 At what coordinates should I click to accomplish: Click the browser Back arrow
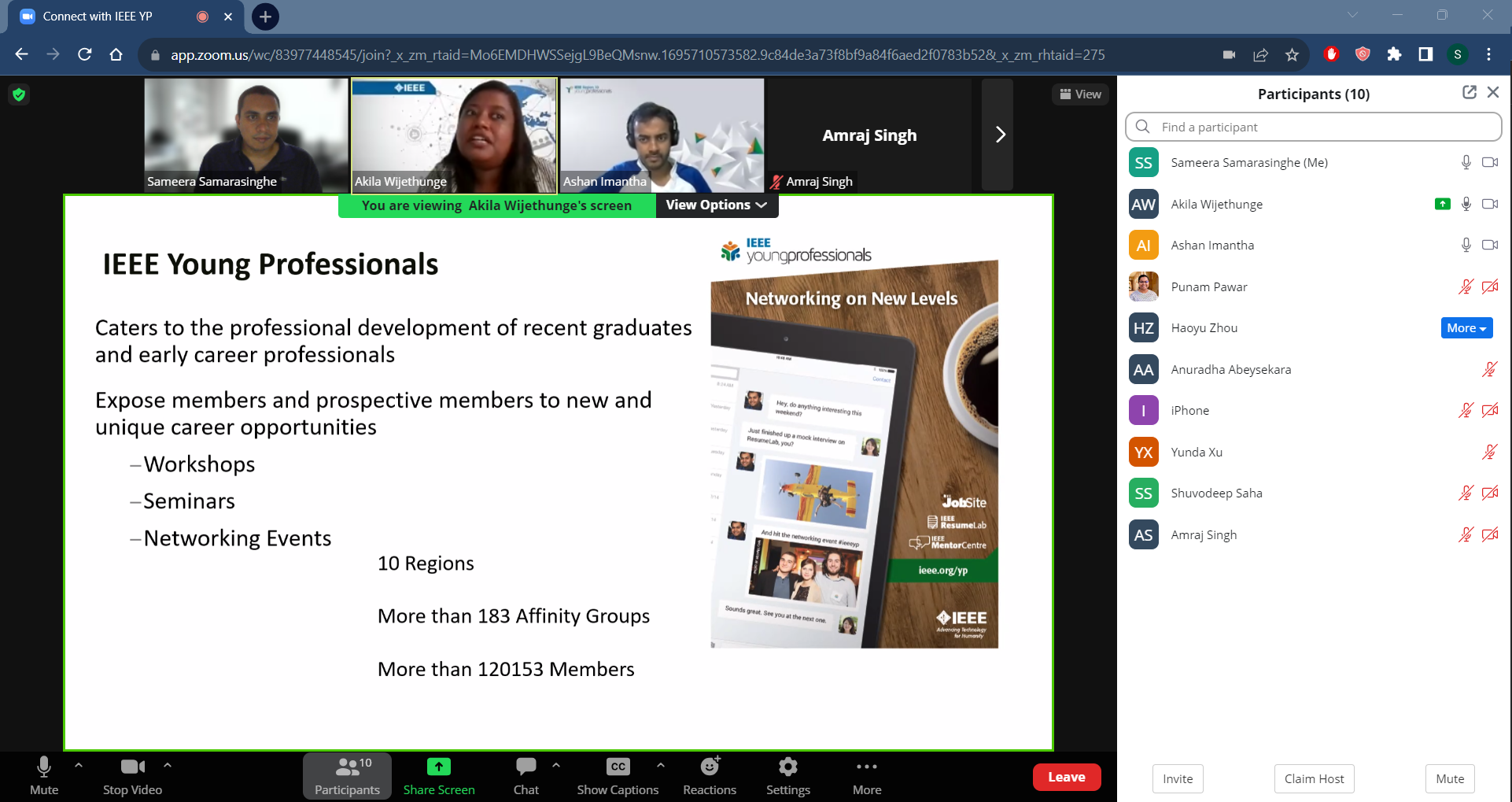pyautogui.click(x=22, y=54)
